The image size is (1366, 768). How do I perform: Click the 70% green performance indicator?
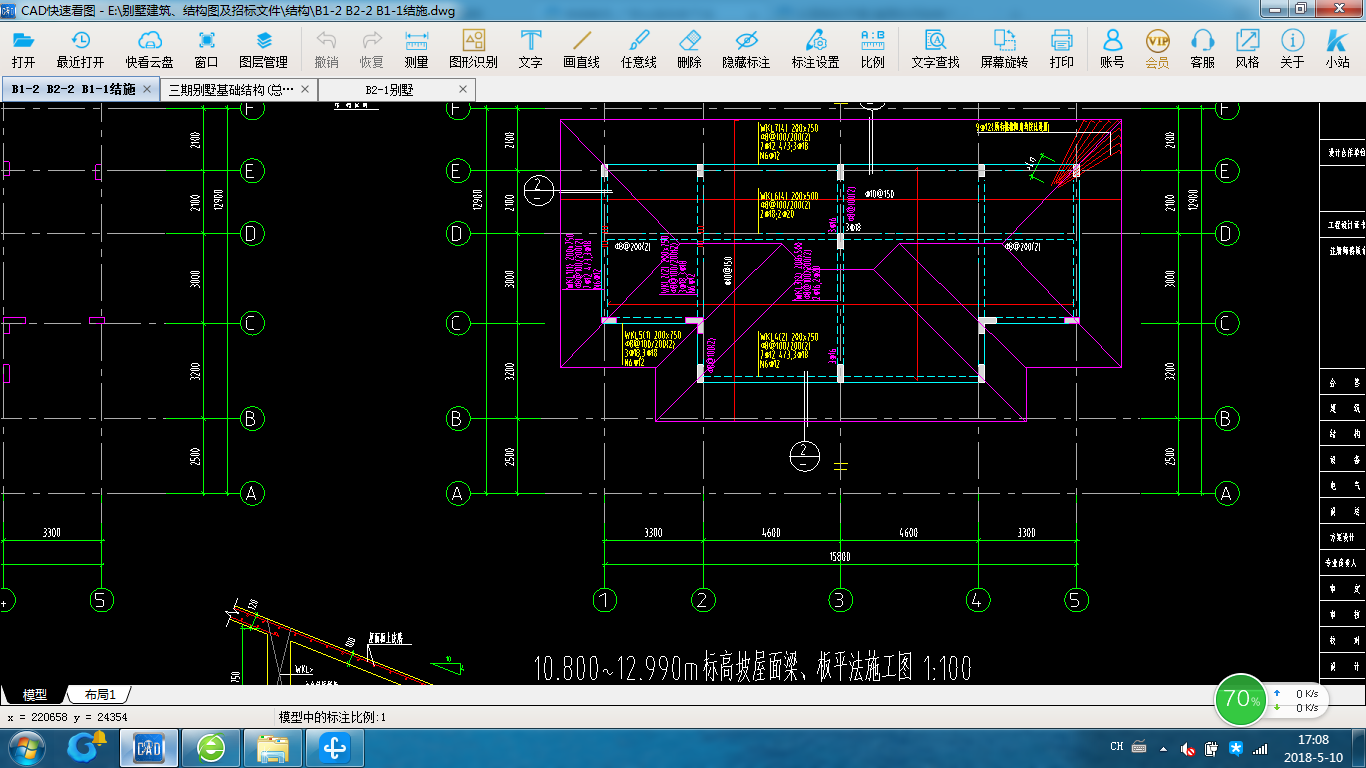(x=1240, y=699)
